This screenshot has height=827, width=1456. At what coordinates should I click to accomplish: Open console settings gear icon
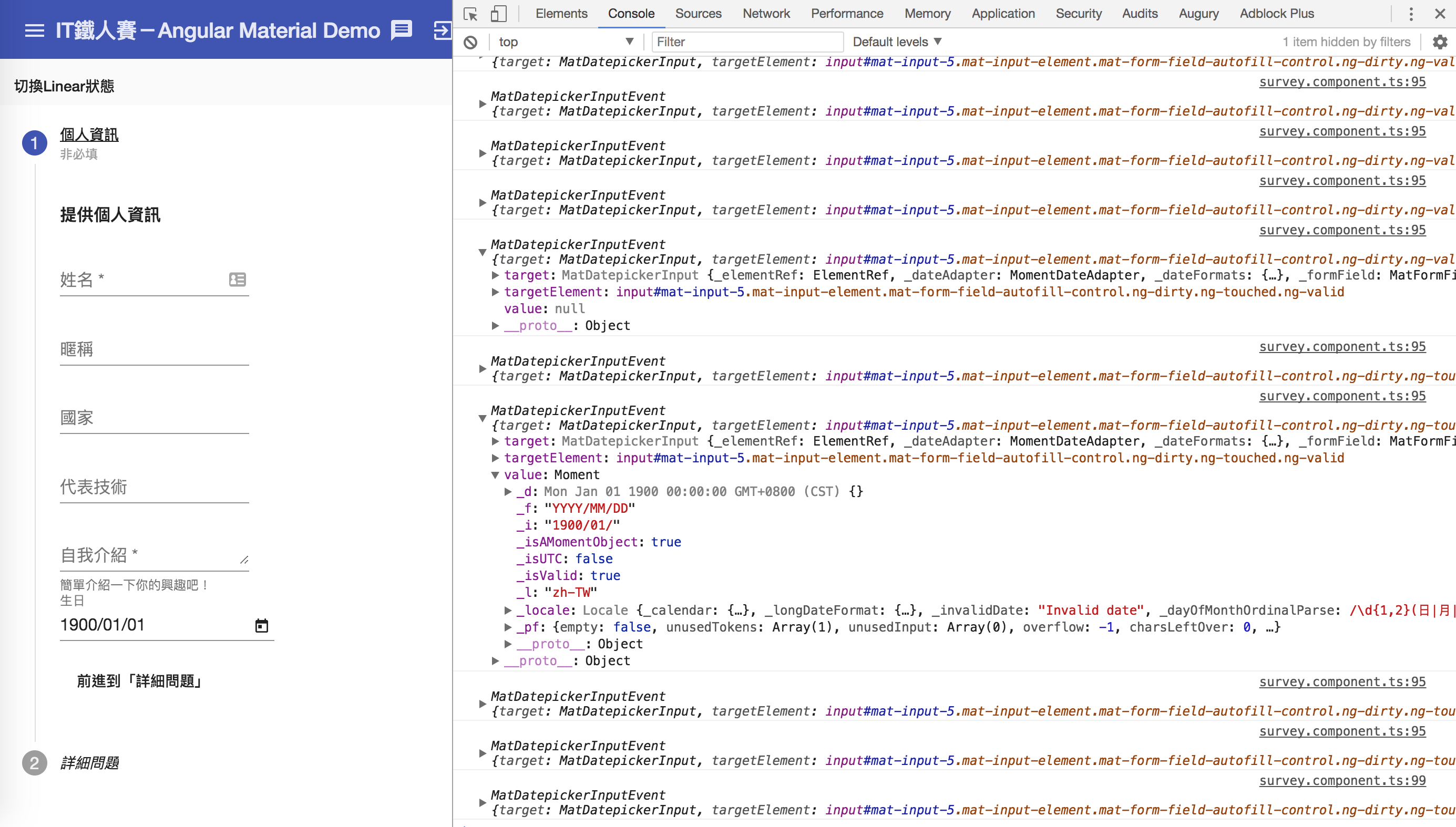(x=1440, y=42)
